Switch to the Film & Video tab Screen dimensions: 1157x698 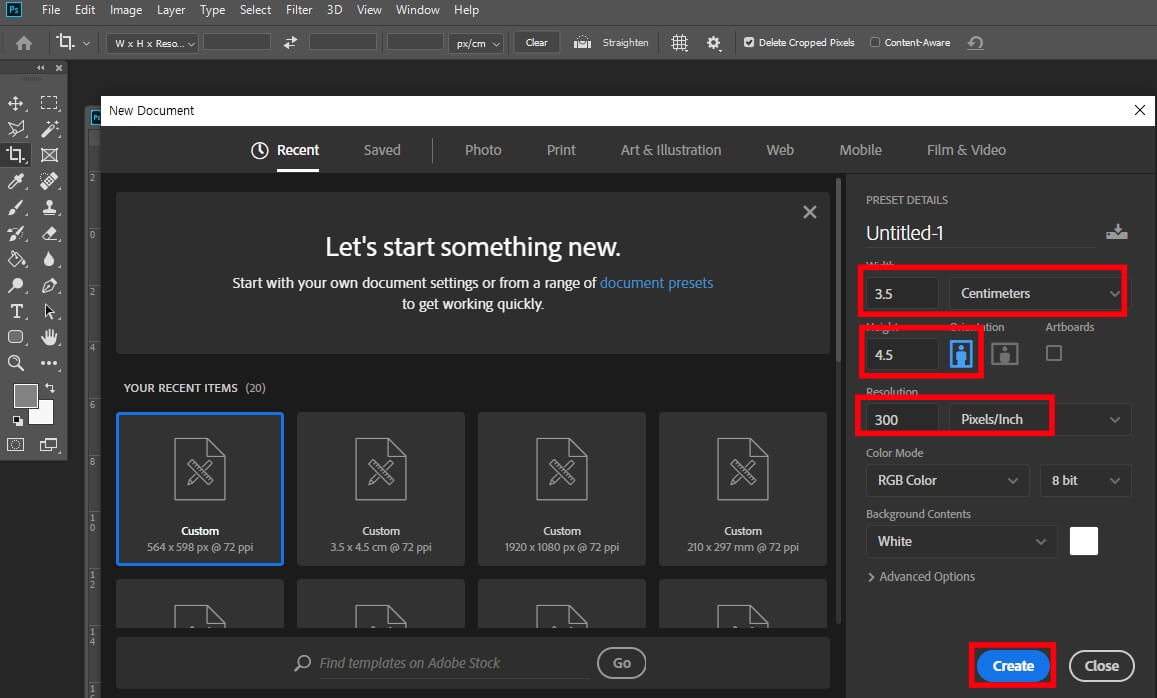tap(966, 150)
